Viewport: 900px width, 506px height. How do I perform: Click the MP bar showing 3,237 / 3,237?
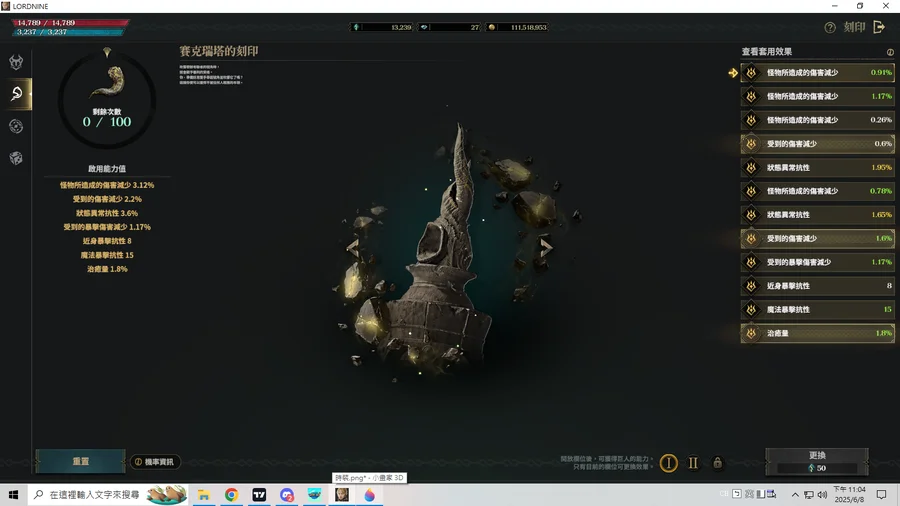pos(68,32)
